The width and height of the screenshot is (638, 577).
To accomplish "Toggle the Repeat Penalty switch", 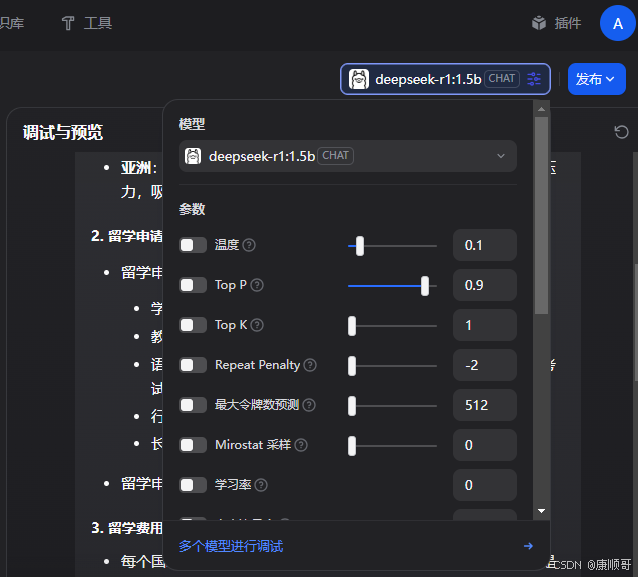I will [193, 365].
